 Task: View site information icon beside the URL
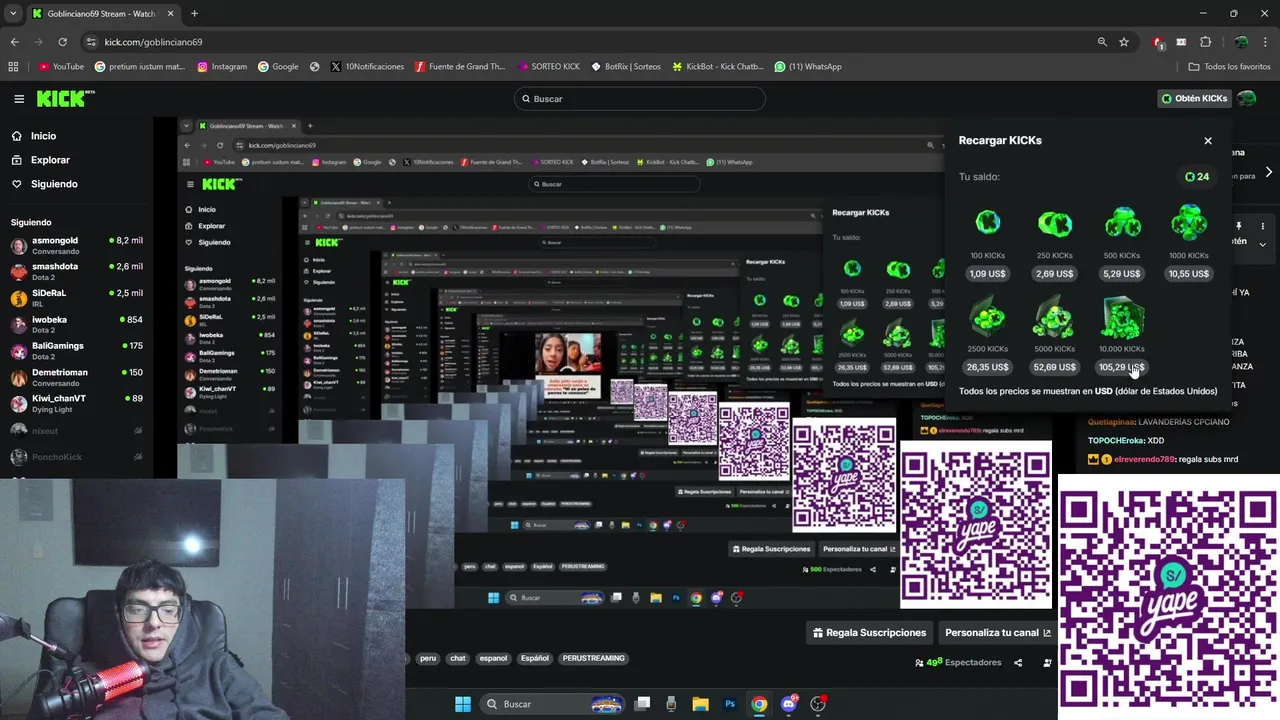[91, 42]
